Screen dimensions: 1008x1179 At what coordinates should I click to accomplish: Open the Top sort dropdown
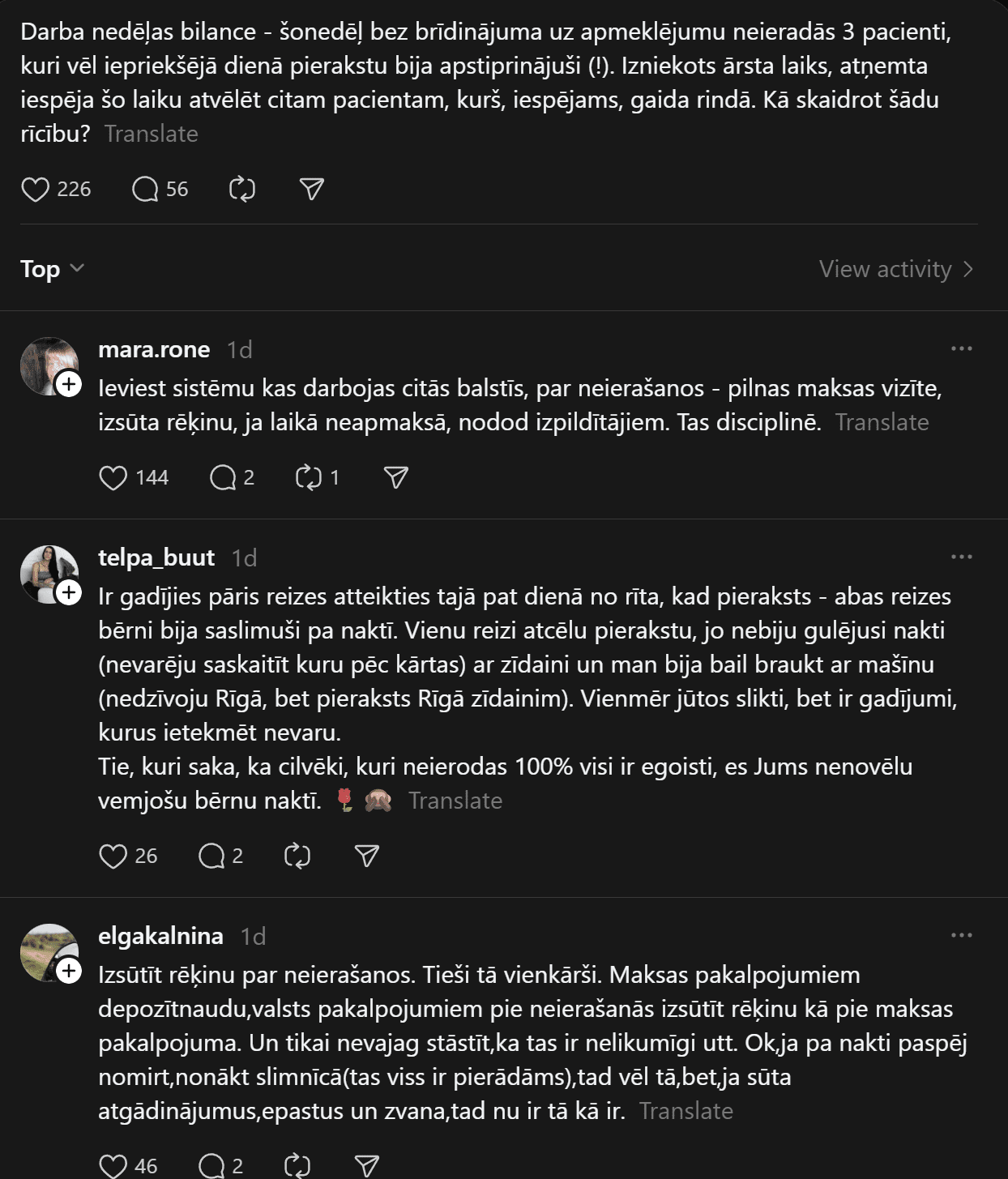[52, 269]
